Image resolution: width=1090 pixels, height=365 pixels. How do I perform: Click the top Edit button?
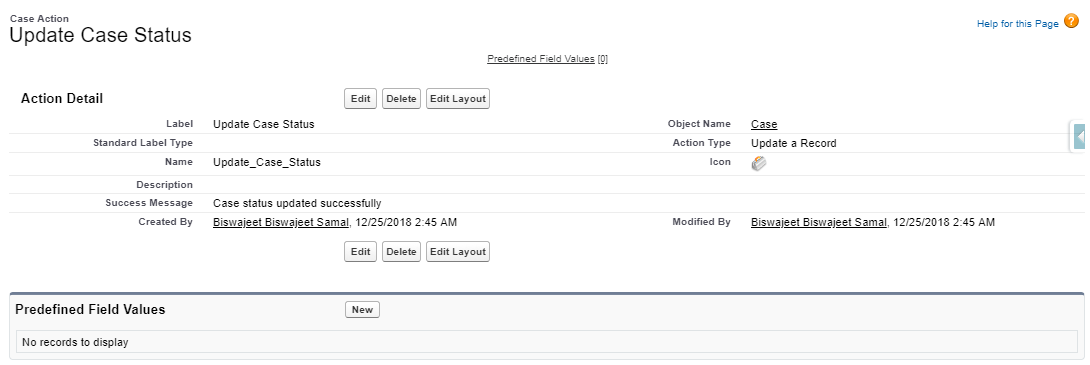[360, 99]
